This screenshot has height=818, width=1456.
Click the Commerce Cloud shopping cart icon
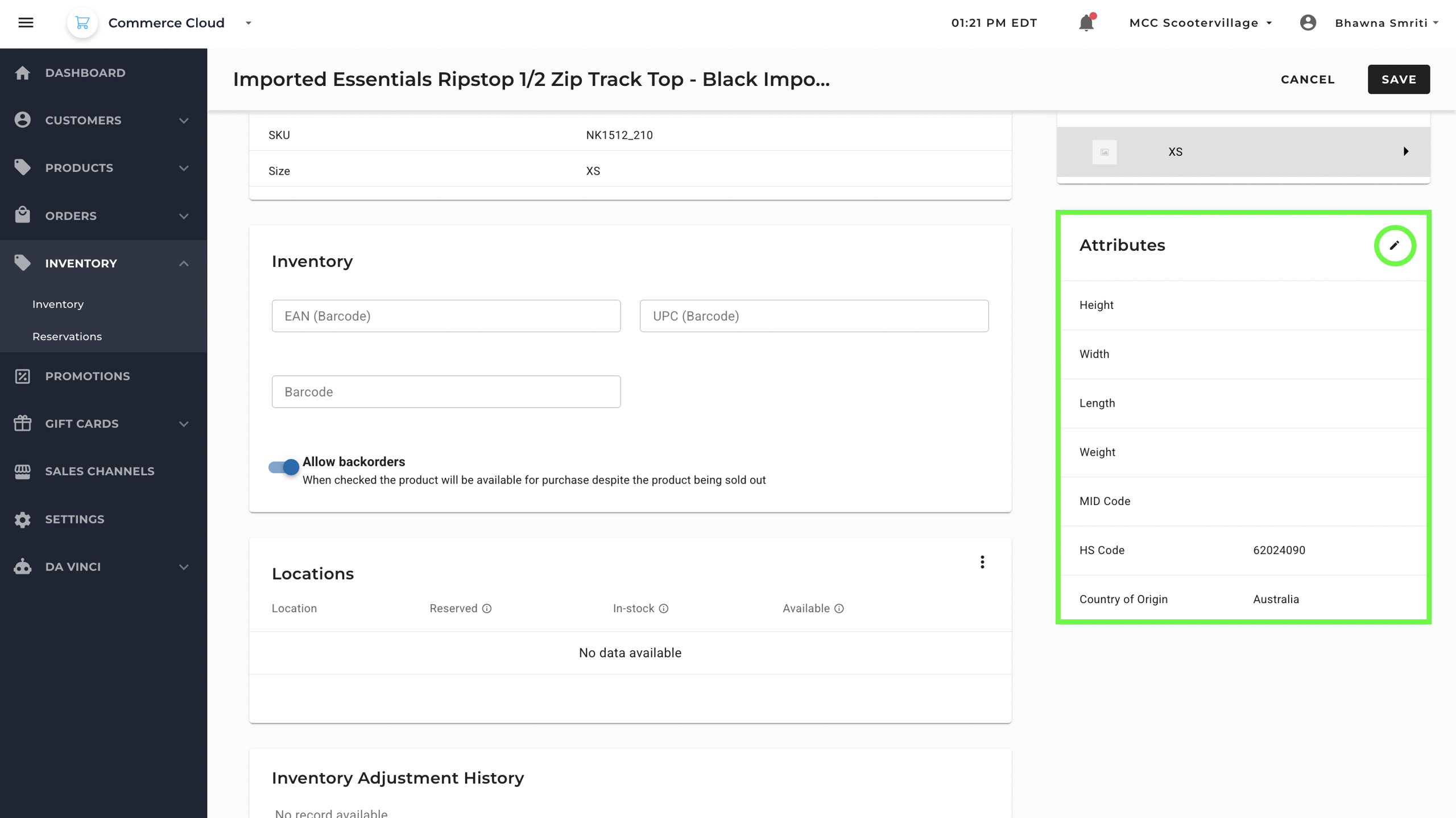82,23
